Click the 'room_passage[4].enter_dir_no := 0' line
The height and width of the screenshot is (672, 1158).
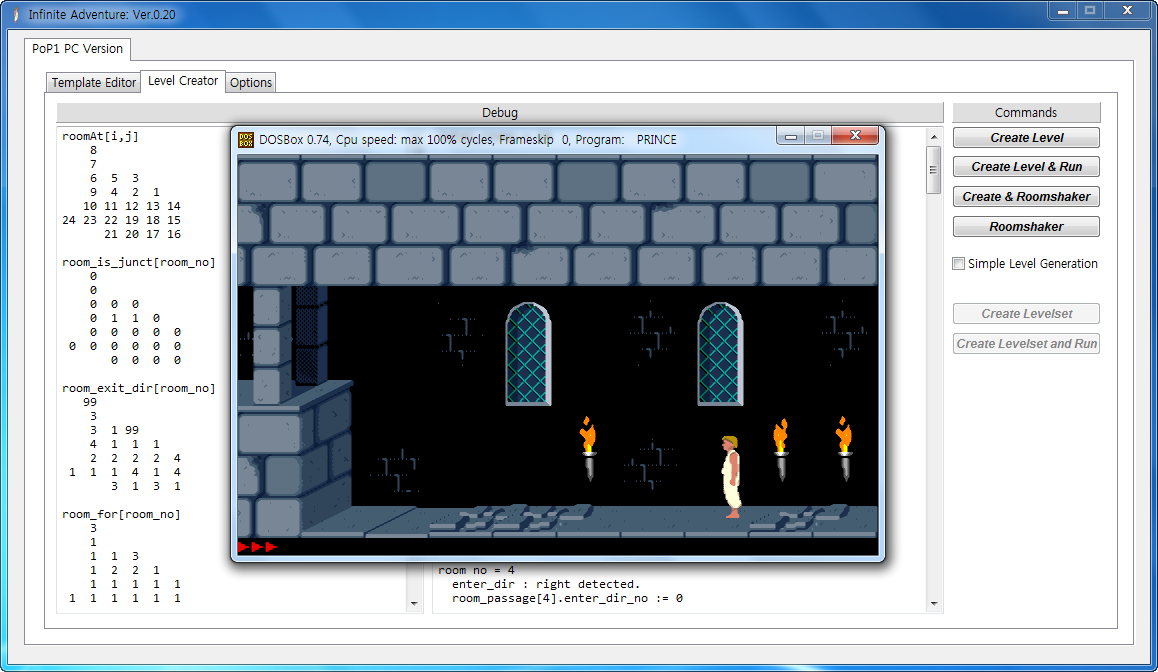point(567,598)
